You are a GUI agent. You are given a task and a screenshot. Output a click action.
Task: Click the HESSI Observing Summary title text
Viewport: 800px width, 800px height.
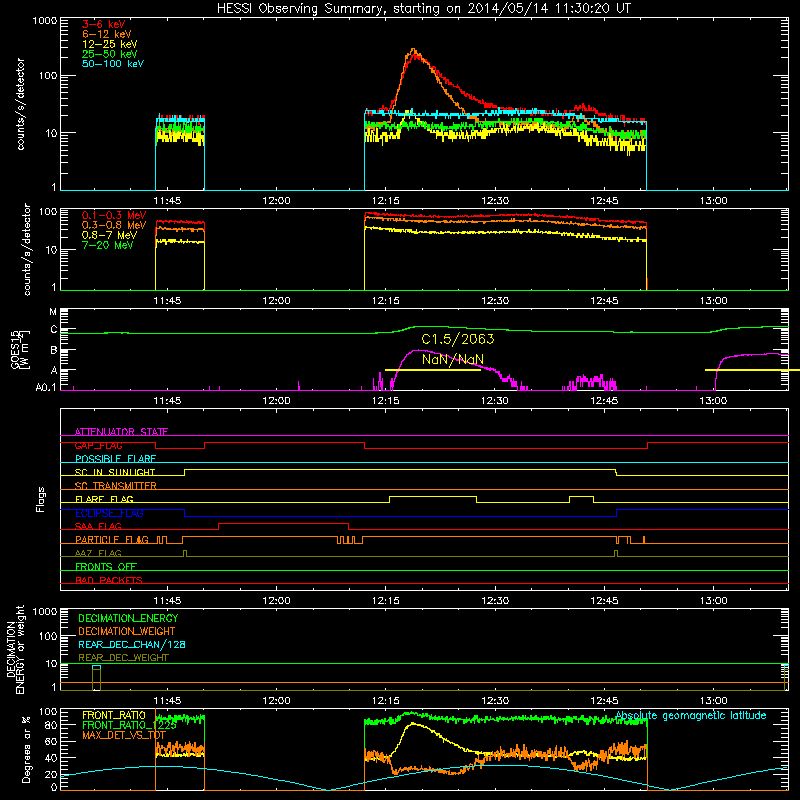tap(424, 9)
